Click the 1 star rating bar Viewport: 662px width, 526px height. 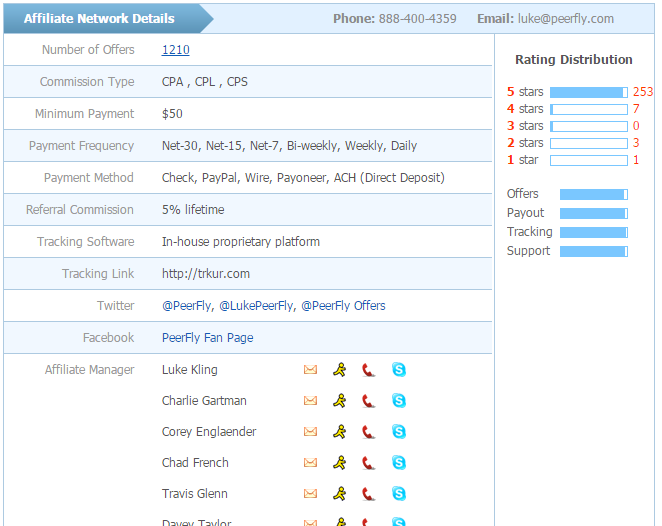pyautogui.click(x=589, y=160)
